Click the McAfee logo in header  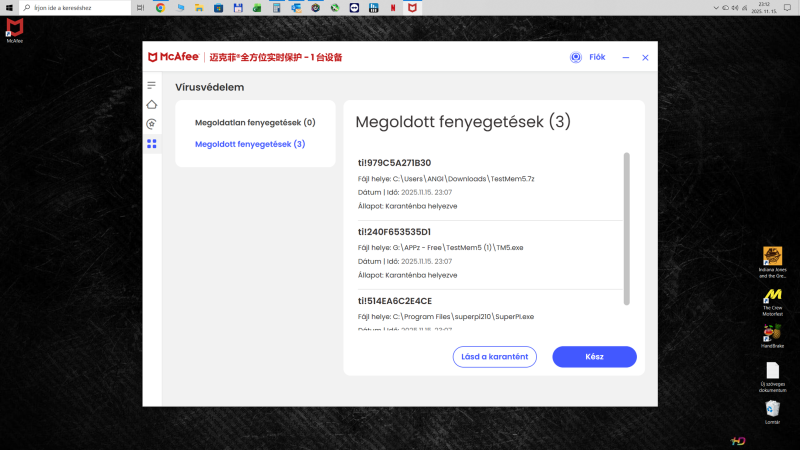173,57
